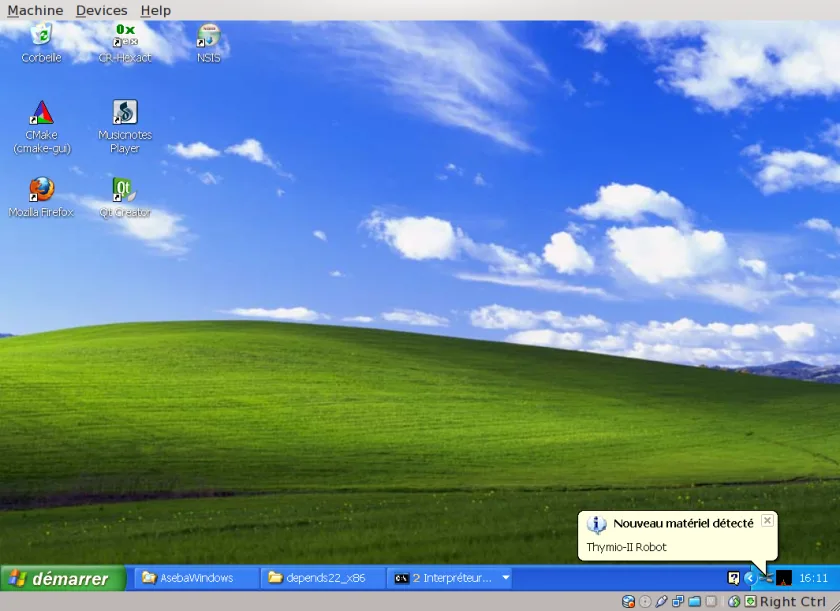Select the Mozilla Firefox desktop shortcut

[41, 198]
